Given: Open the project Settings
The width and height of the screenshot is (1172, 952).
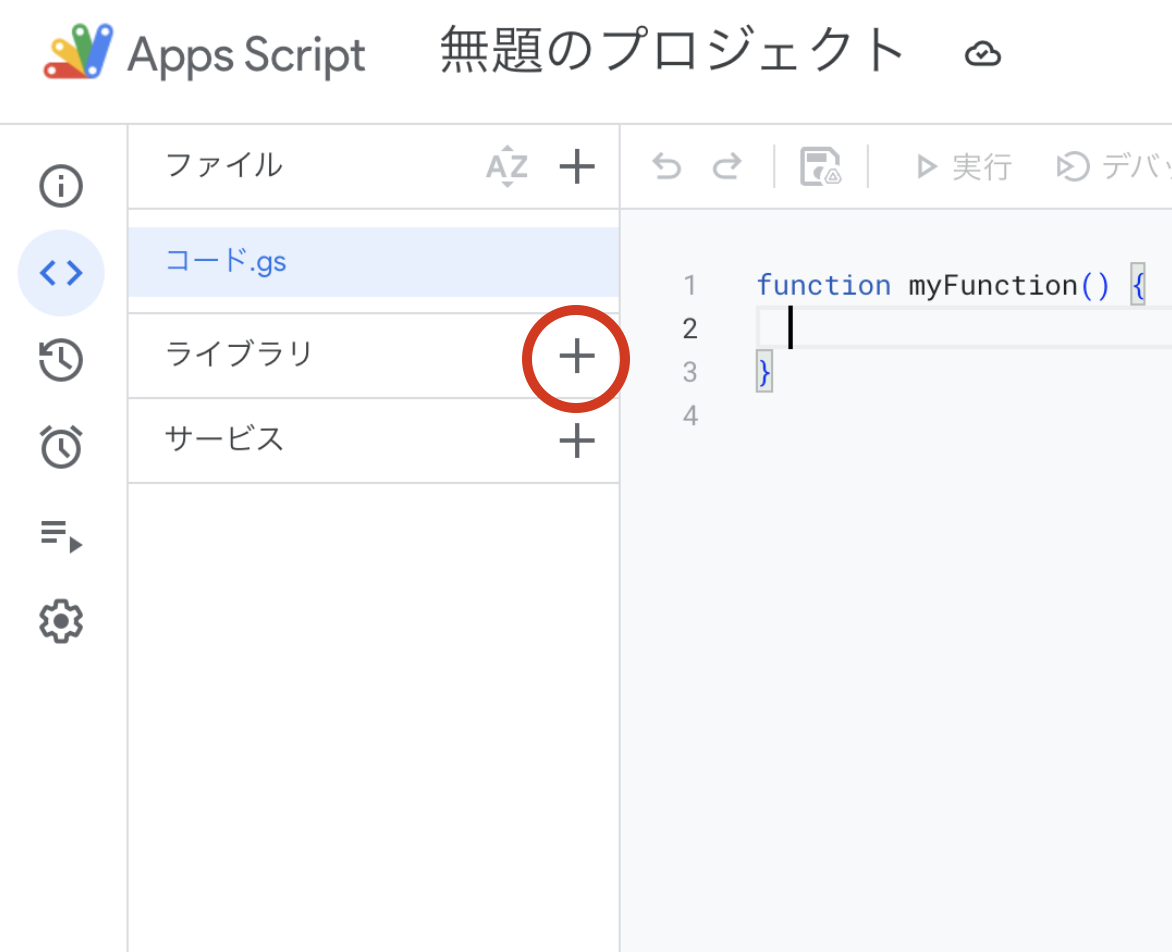Looking at the screenshot, I should 61,621.
